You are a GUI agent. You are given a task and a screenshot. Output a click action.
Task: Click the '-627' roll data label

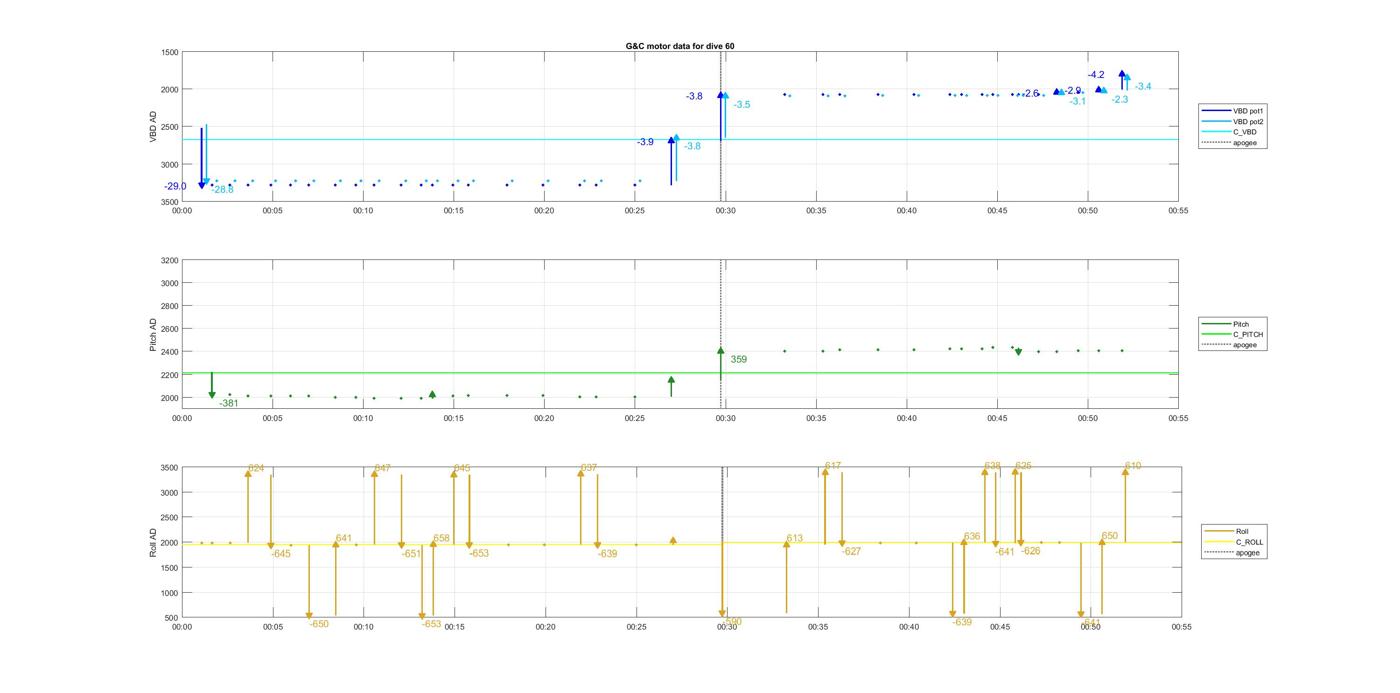851,552
